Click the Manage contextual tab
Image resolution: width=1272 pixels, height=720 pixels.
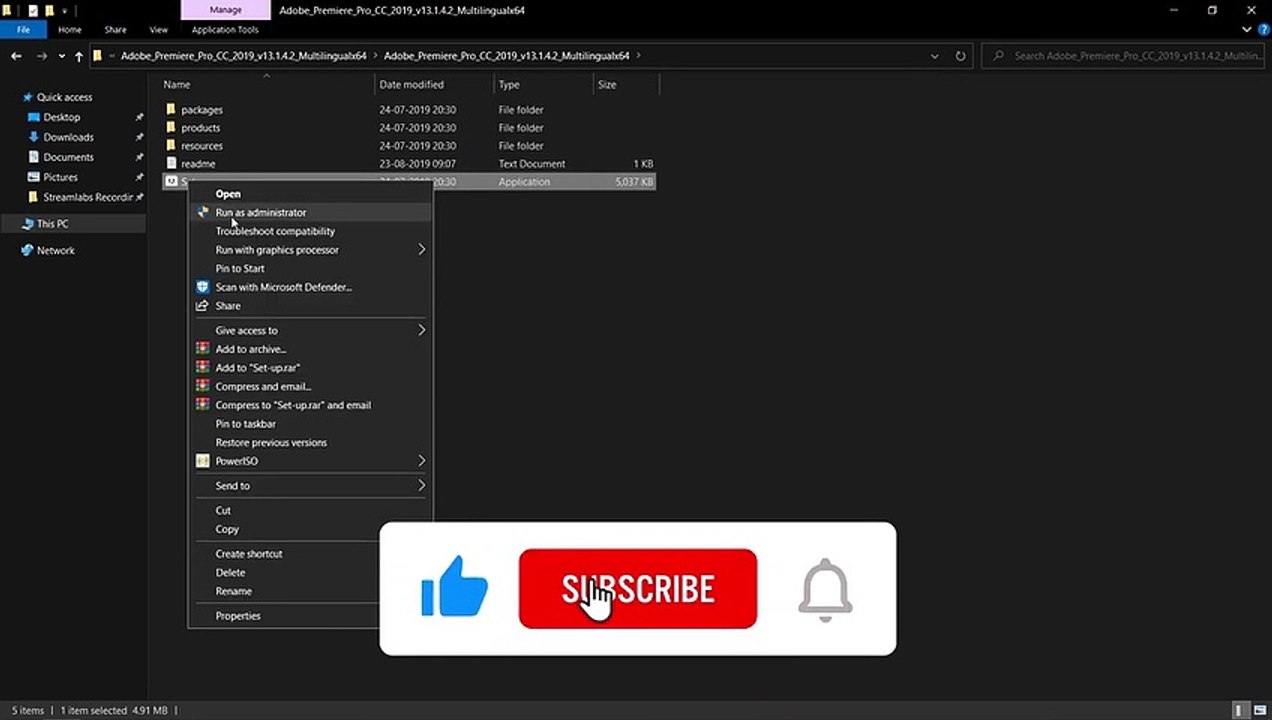[x=225, y=10]
